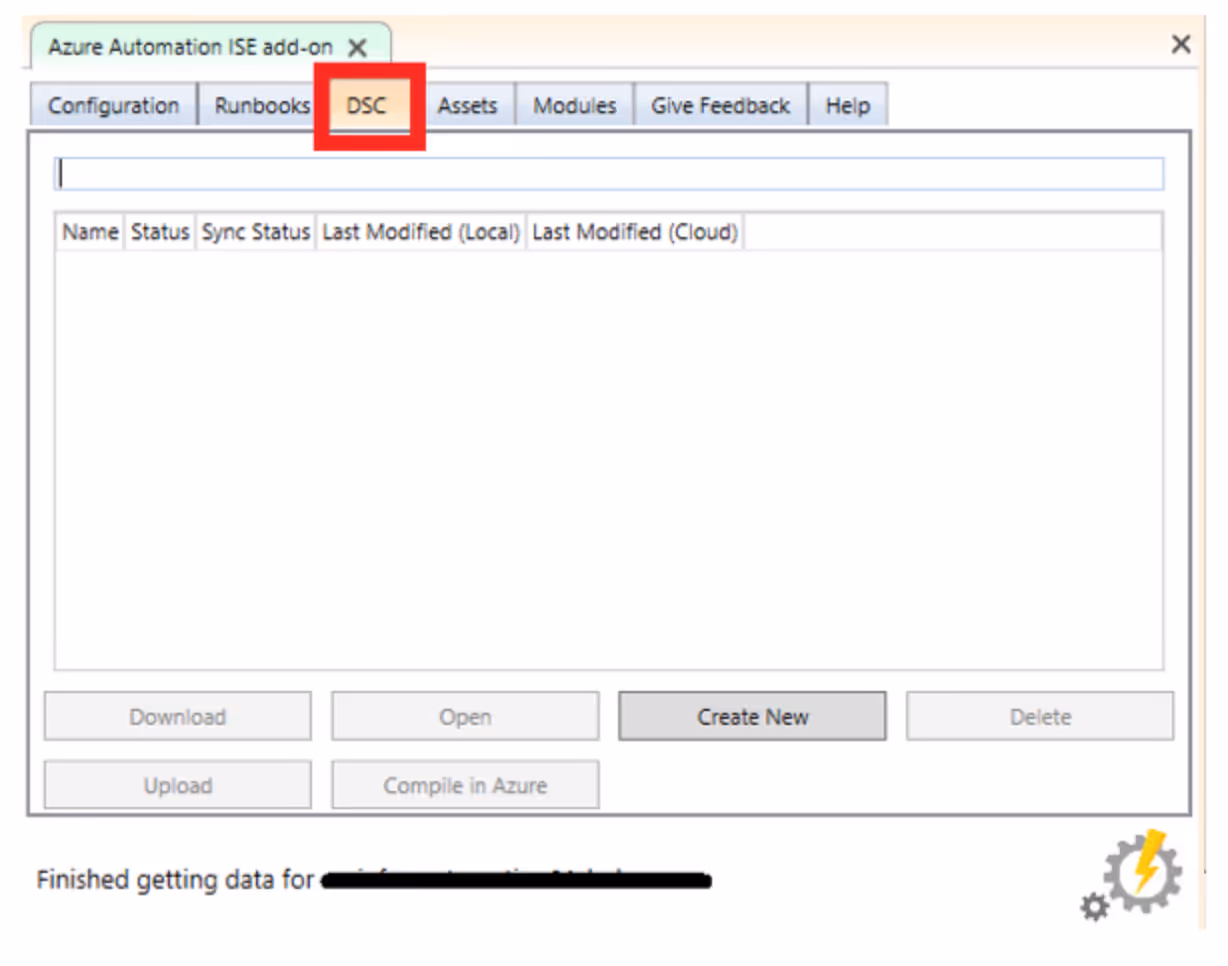This screenshot has height=966, width=1228.
Task: Click into the DSC search text field
Action: click(609, 174)
